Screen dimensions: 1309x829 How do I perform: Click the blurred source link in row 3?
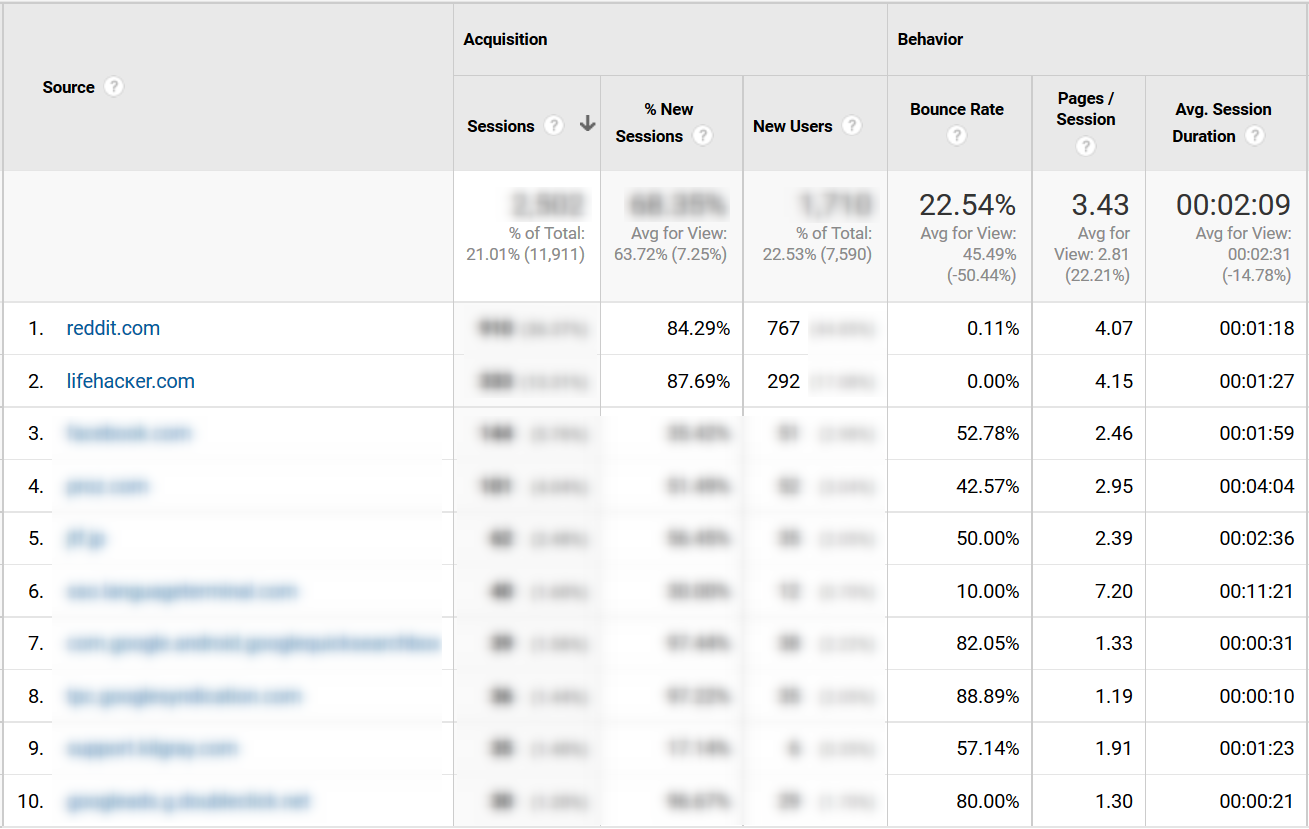click(x=129, y=433)
